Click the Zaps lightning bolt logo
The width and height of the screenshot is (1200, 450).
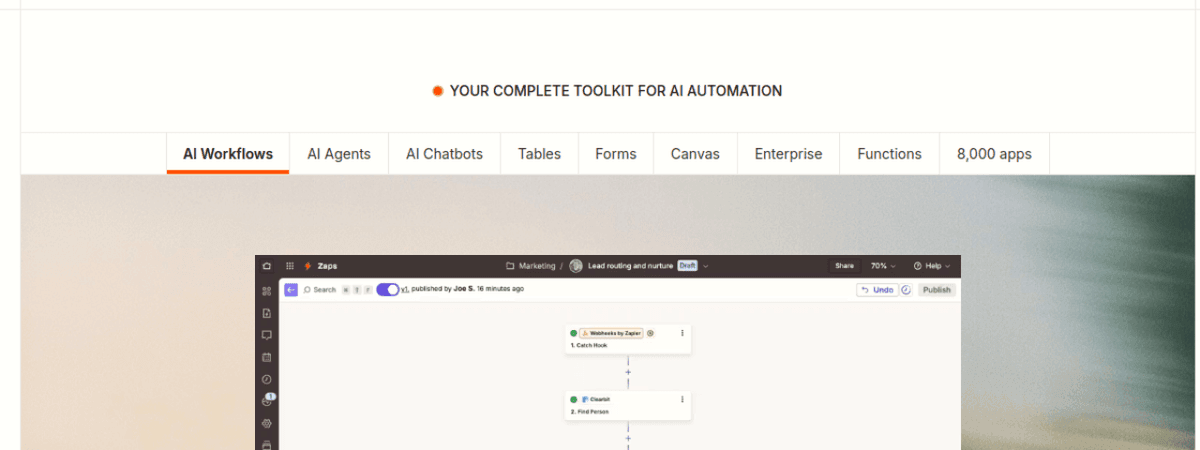308,266
